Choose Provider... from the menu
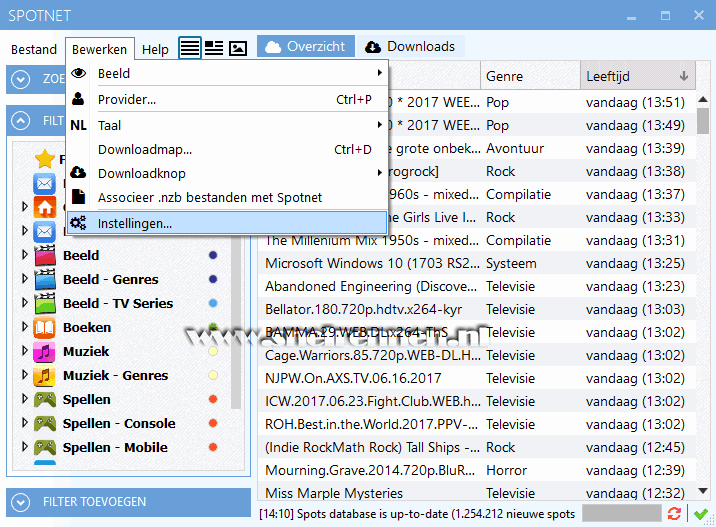This screenshot has width=716, height=527. 227,99
